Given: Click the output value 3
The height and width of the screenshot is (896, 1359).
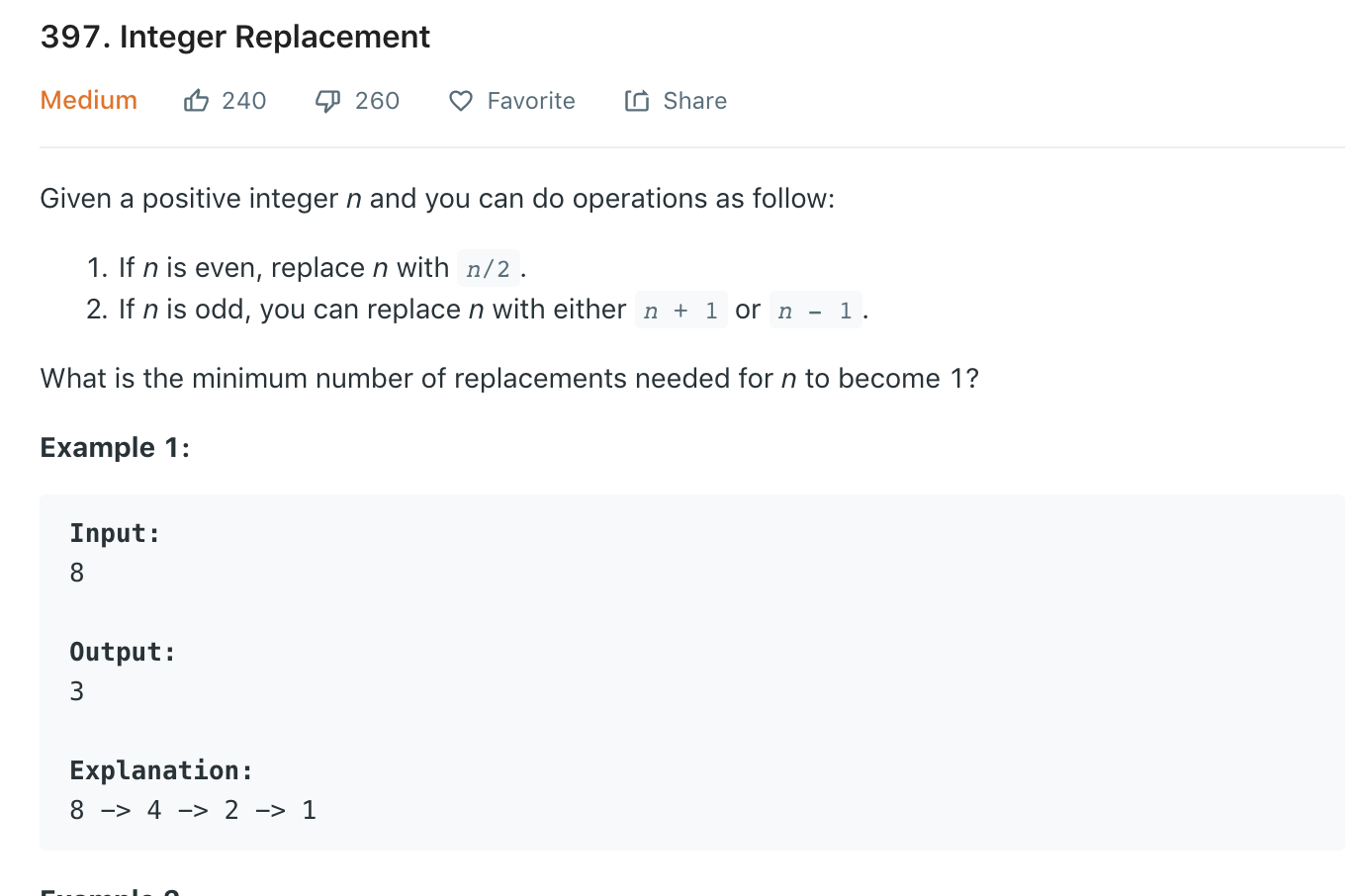Looking at the screenshot, I should (77, 691).
